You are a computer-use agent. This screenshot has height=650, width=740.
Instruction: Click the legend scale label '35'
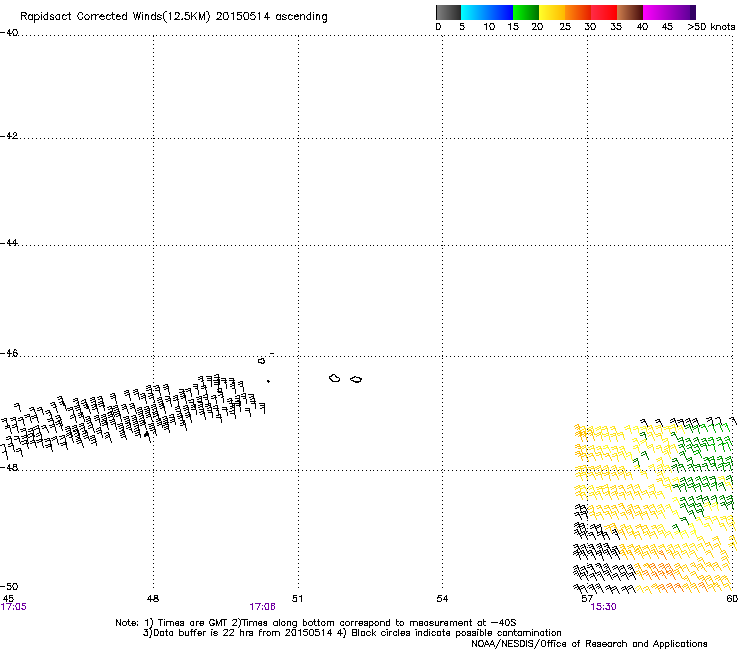(616, 27)
